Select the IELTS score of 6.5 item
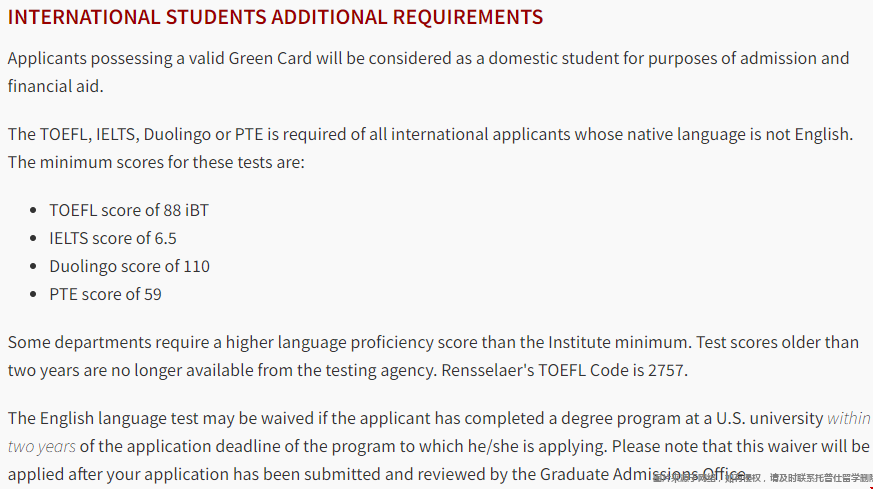This screenshot has width=873, height=489. tap(113, 238)
